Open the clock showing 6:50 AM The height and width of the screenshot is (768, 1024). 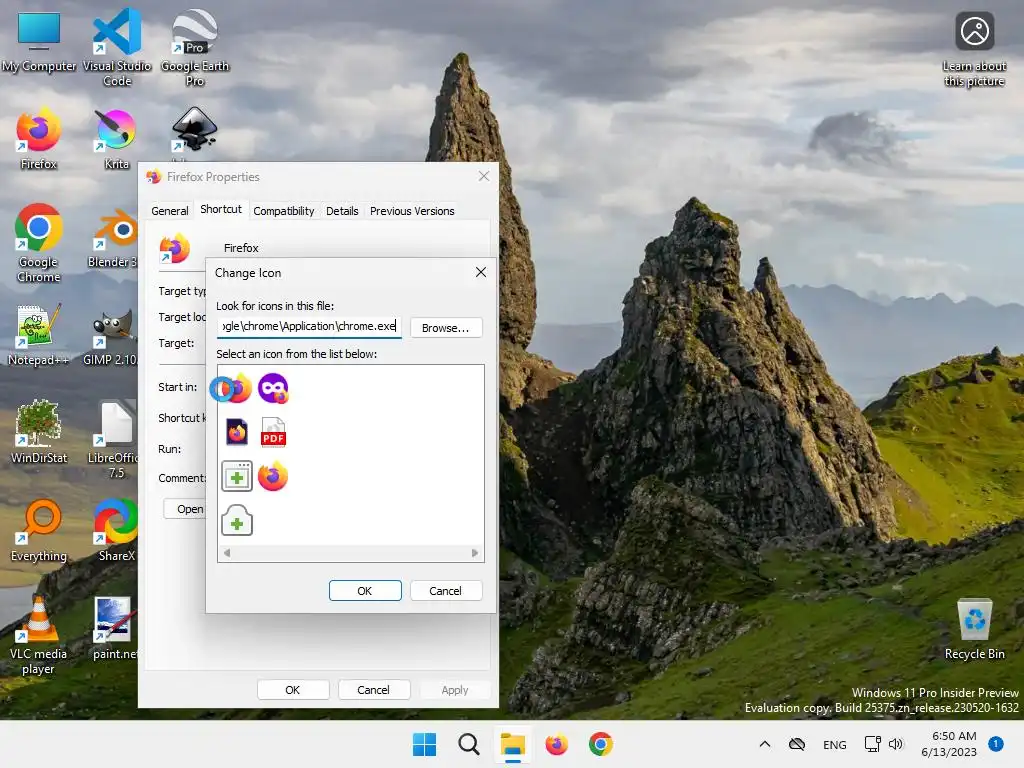[x=949, y=744]
